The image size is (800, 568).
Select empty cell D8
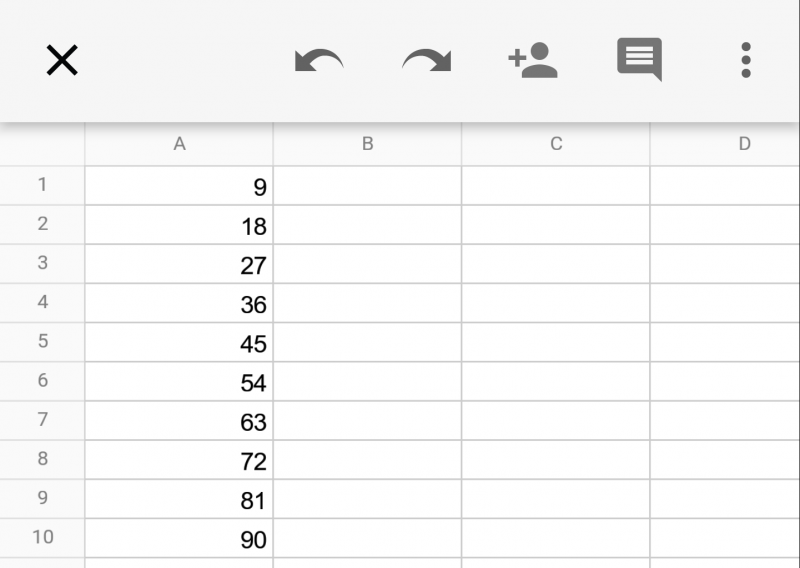725,460
